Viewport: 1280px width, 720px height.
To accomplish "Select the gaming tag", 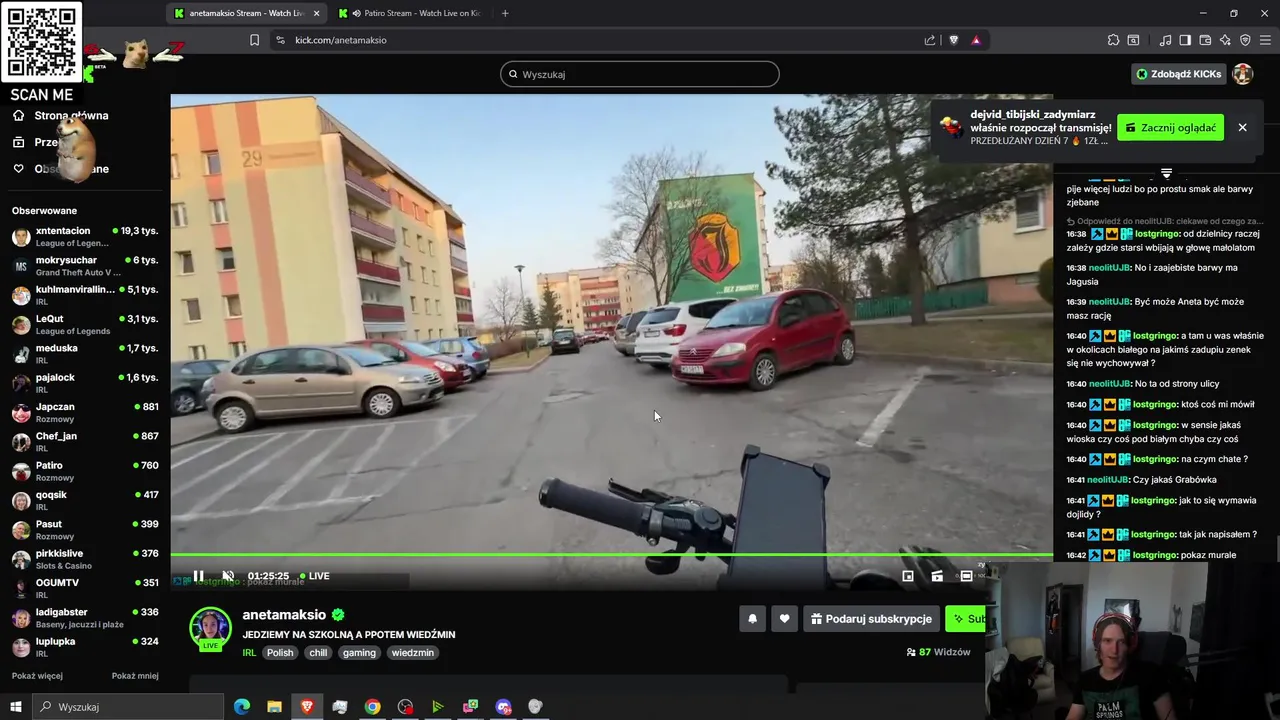I will pyautogui.click(x=359, y=653).
